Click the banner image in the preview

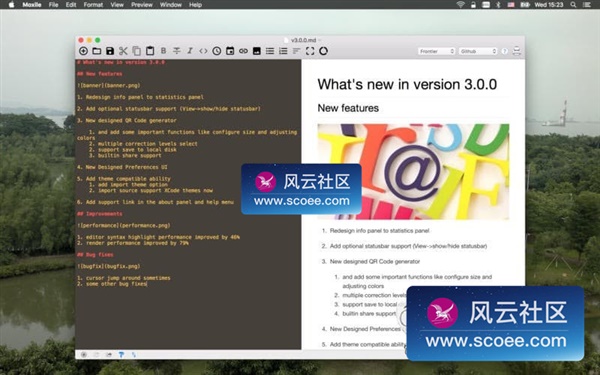pyautogui.click(x=413, y=171)
